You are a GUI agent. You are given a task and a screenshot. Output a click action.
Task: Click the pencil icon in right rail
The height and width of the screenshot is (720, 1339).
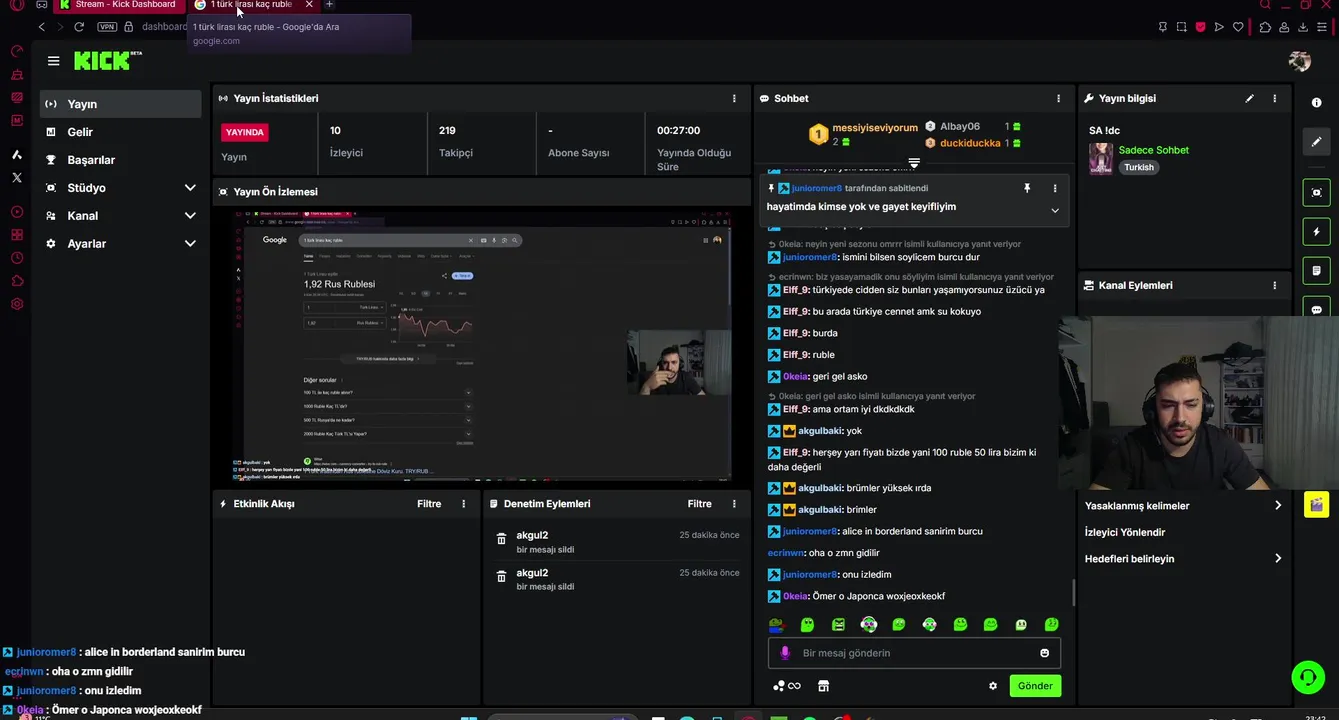point(1317,142)
